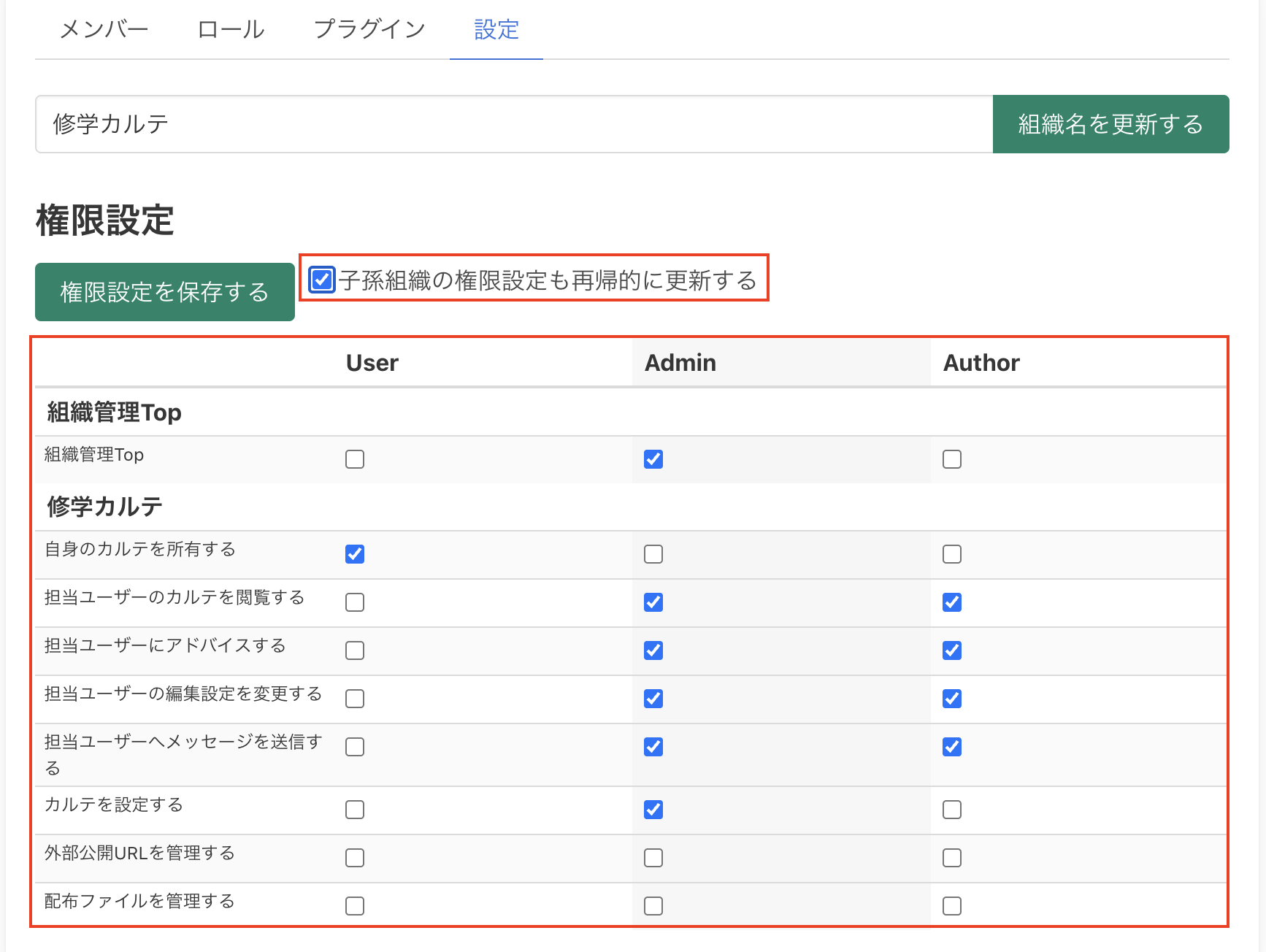Click the 外部公開URLを管理する row label
The image size is (1266, 952).
(140, 853)
